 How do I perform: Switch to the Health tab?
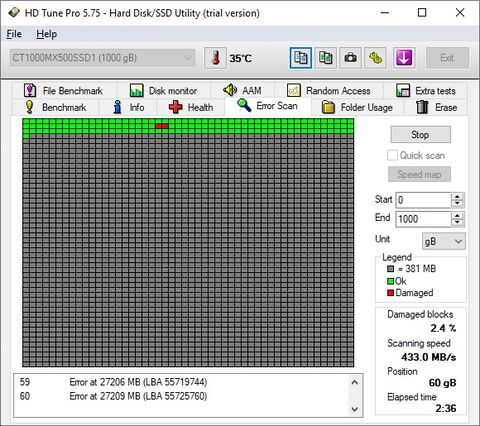pos(191,107)
